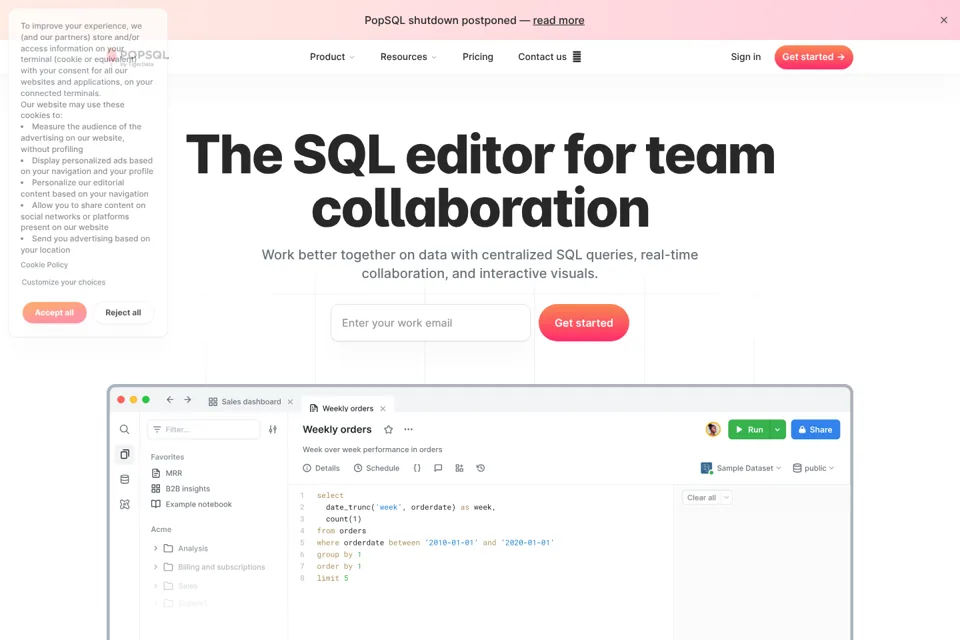Viewport: 960px width, 640px height.
Task: Star the Weekly orders query
Action: click(388, 429)
